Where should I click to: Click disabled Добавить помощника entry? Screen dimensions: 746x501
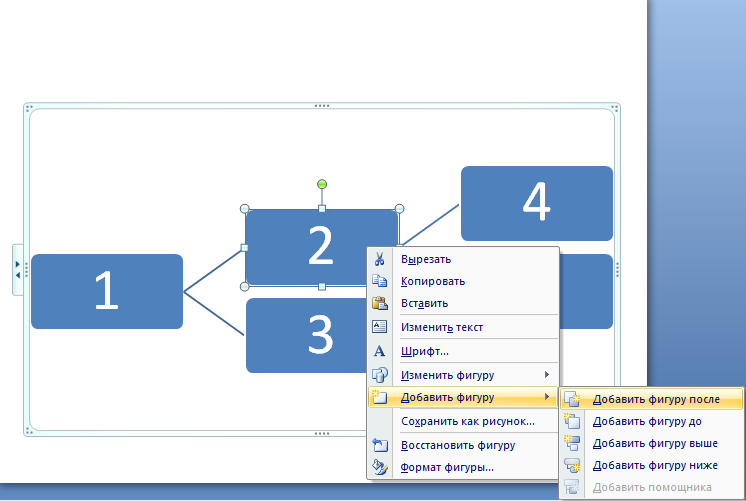pos(651,487)
